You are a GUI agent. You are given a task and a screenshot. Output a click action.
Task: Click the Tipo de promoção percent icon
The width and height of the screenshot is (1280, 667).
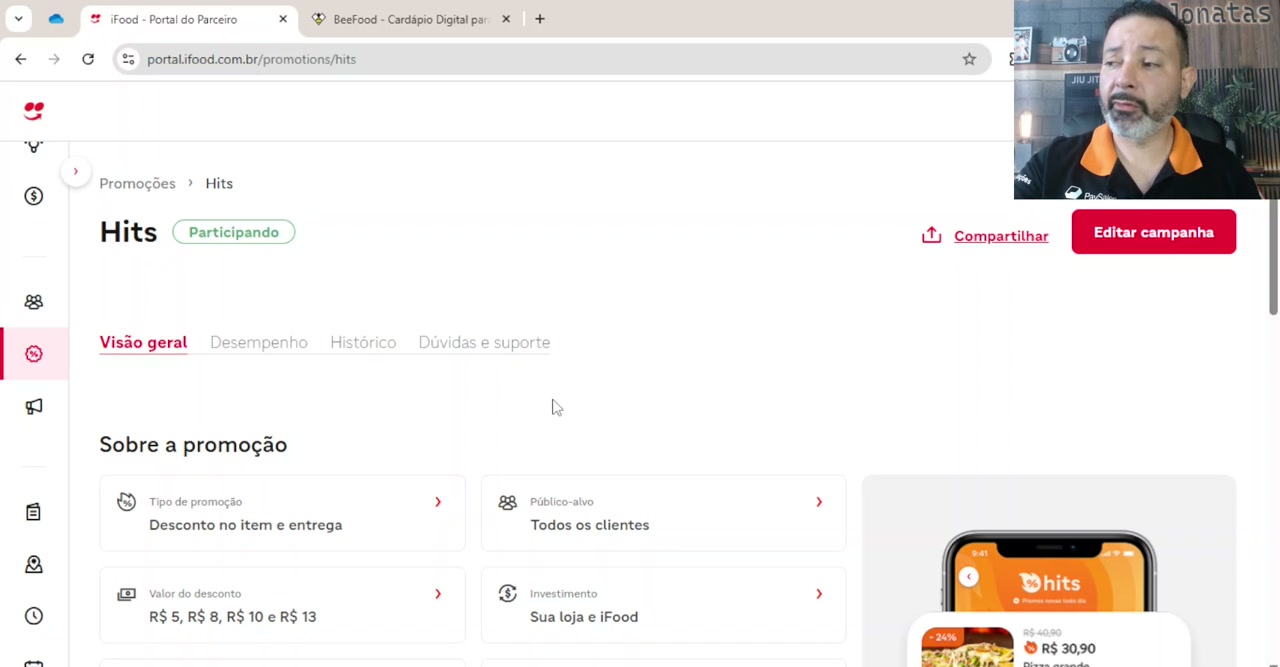(126, 502)
